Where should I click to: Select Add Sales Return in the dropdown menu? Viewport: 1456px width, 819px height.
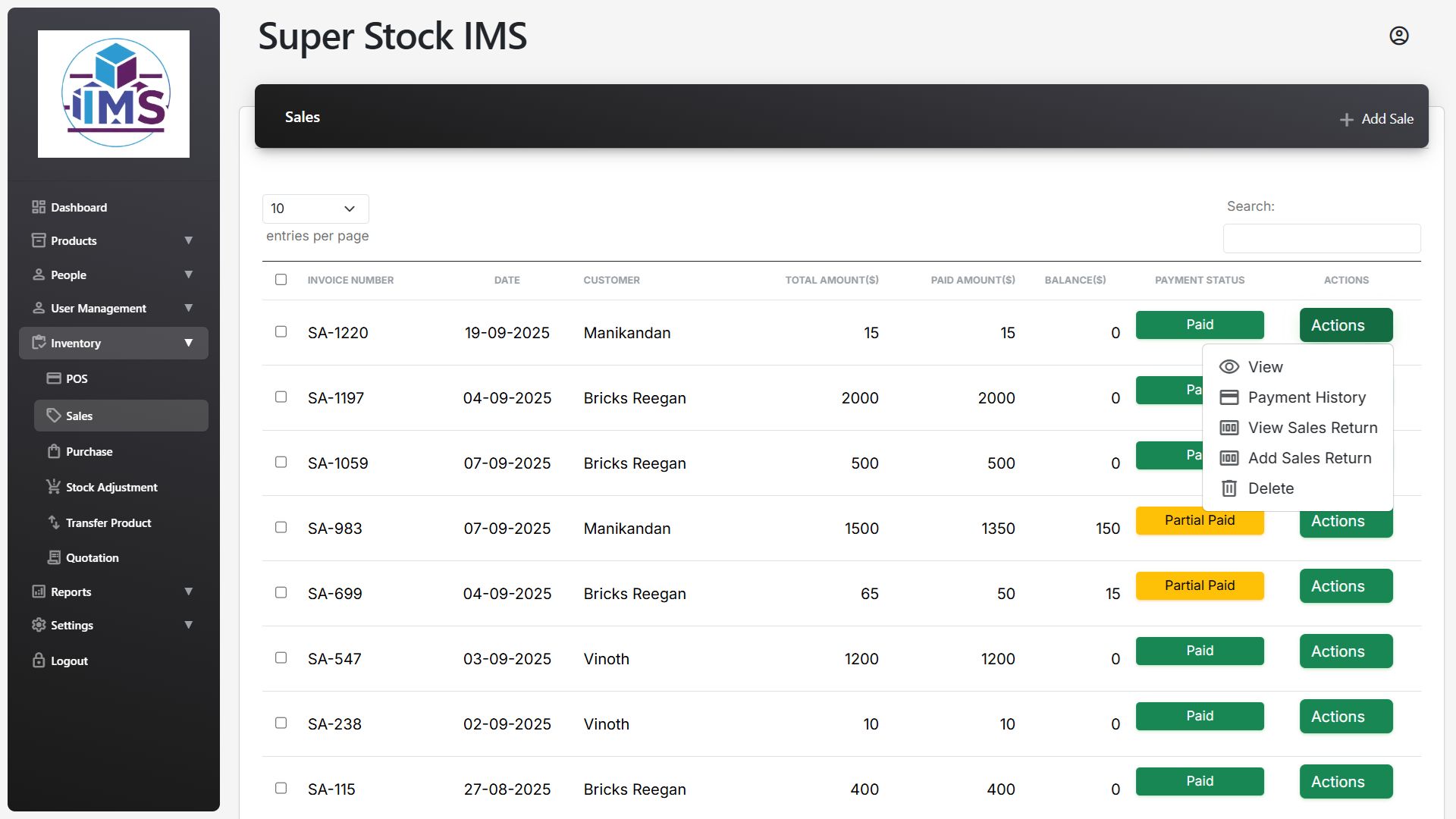click(1309, 458)
